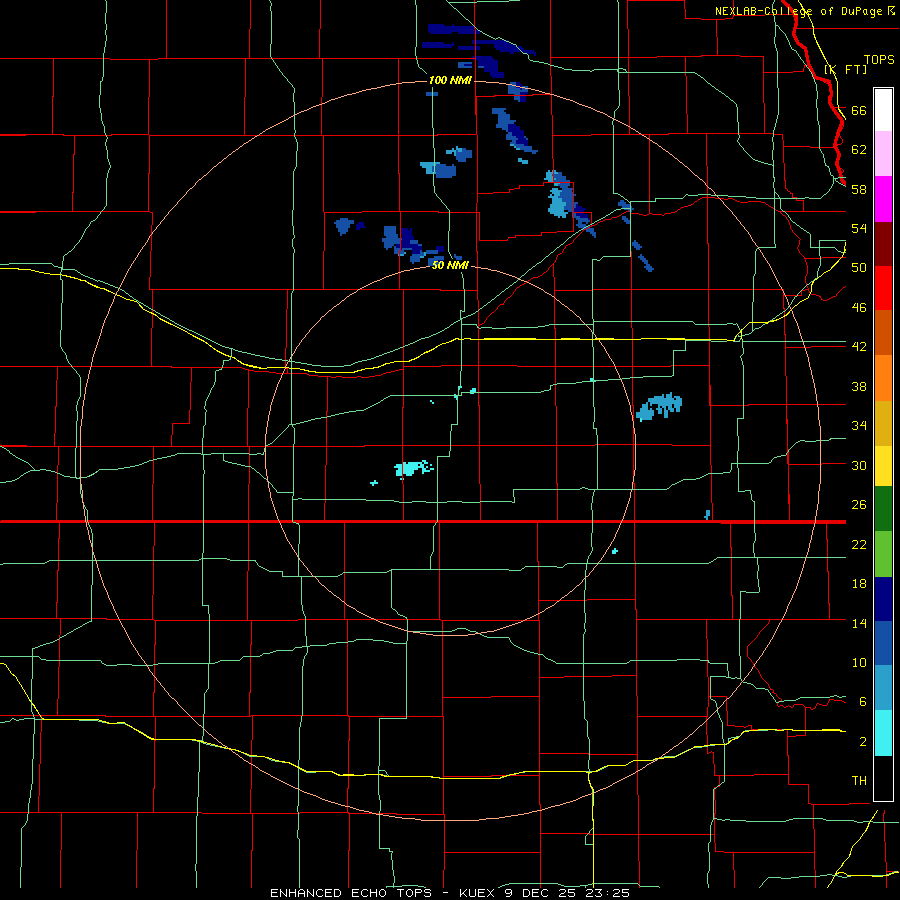Image resolution: width=900 pixels, height=900 pixels.
Task: Click the yellow legend swatch
Action: pyautogui.click(x=883, y=466)
